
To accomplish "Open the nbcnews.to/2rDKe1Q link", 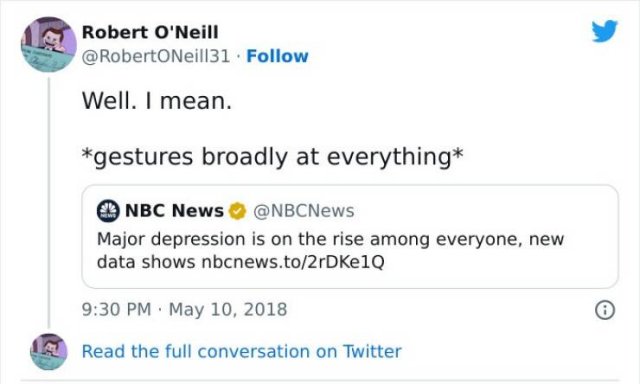I will point(293,262).
